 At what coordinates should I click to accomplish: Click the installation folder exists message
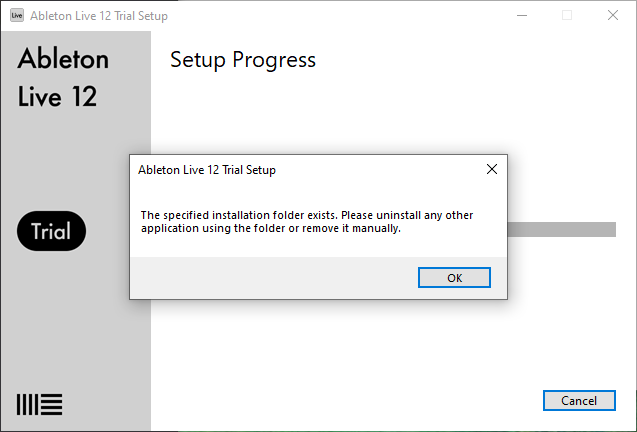click(x=307, y=221)
